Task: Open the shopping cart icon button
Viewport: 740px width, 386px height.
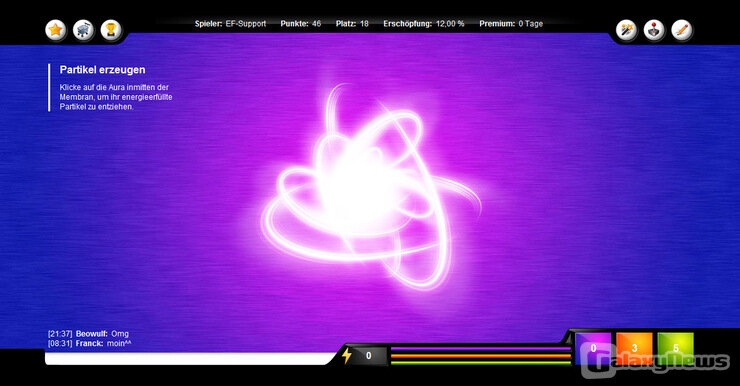Action: pos(84,30)
